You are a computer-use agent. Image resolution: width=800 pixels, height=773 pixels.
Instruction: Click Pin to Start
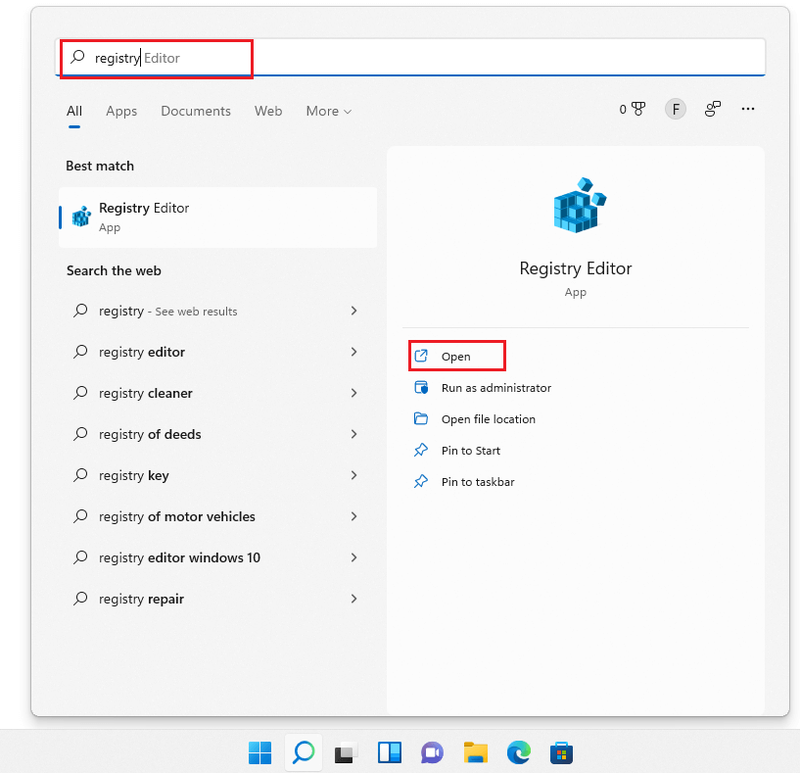(x=470, y=451)
